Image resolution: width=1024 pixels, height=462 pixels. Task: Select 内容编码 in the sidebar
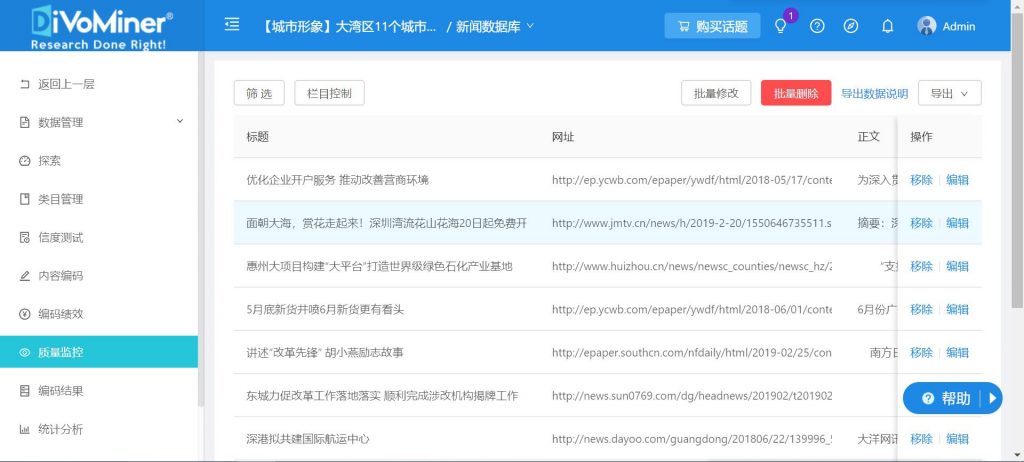point(60,275)
